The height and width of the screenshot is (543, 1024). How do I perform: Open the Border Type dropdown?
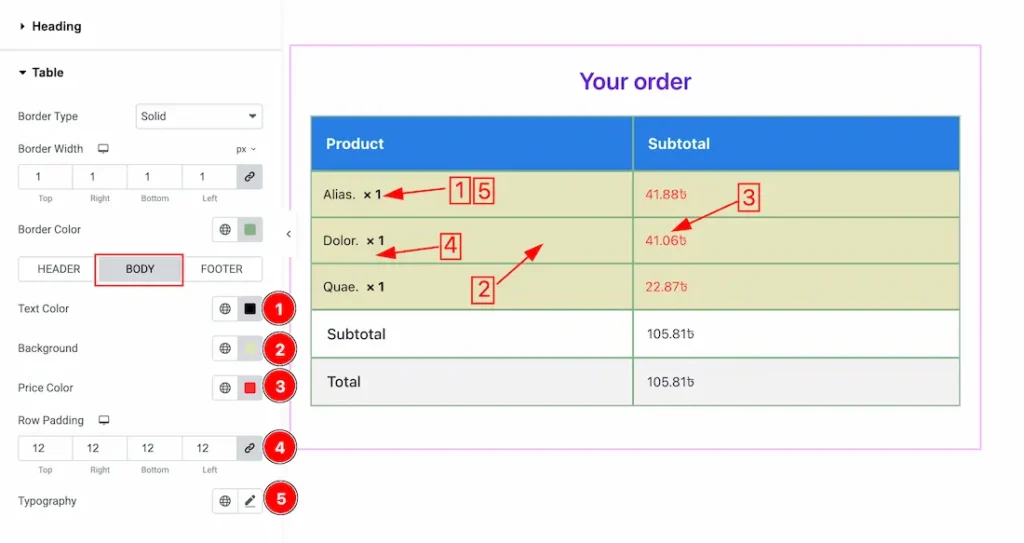tap(199, 116)
